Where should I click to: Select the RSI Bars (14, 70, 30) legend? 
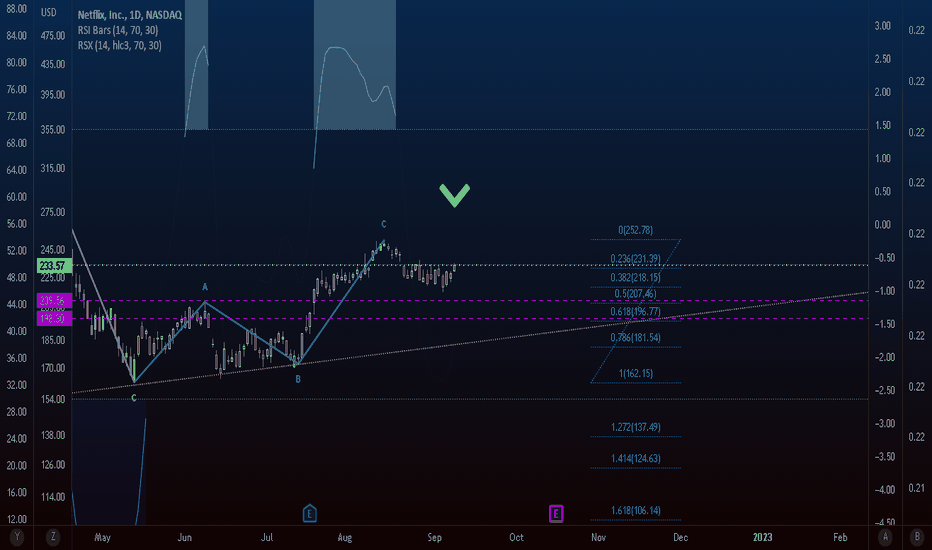(x=118, y=30)
